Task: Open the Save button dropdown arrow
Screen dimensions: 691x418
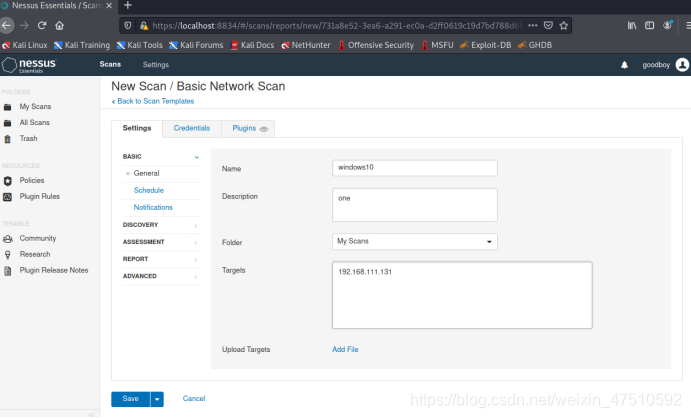Action: click(x=157, y=399)
